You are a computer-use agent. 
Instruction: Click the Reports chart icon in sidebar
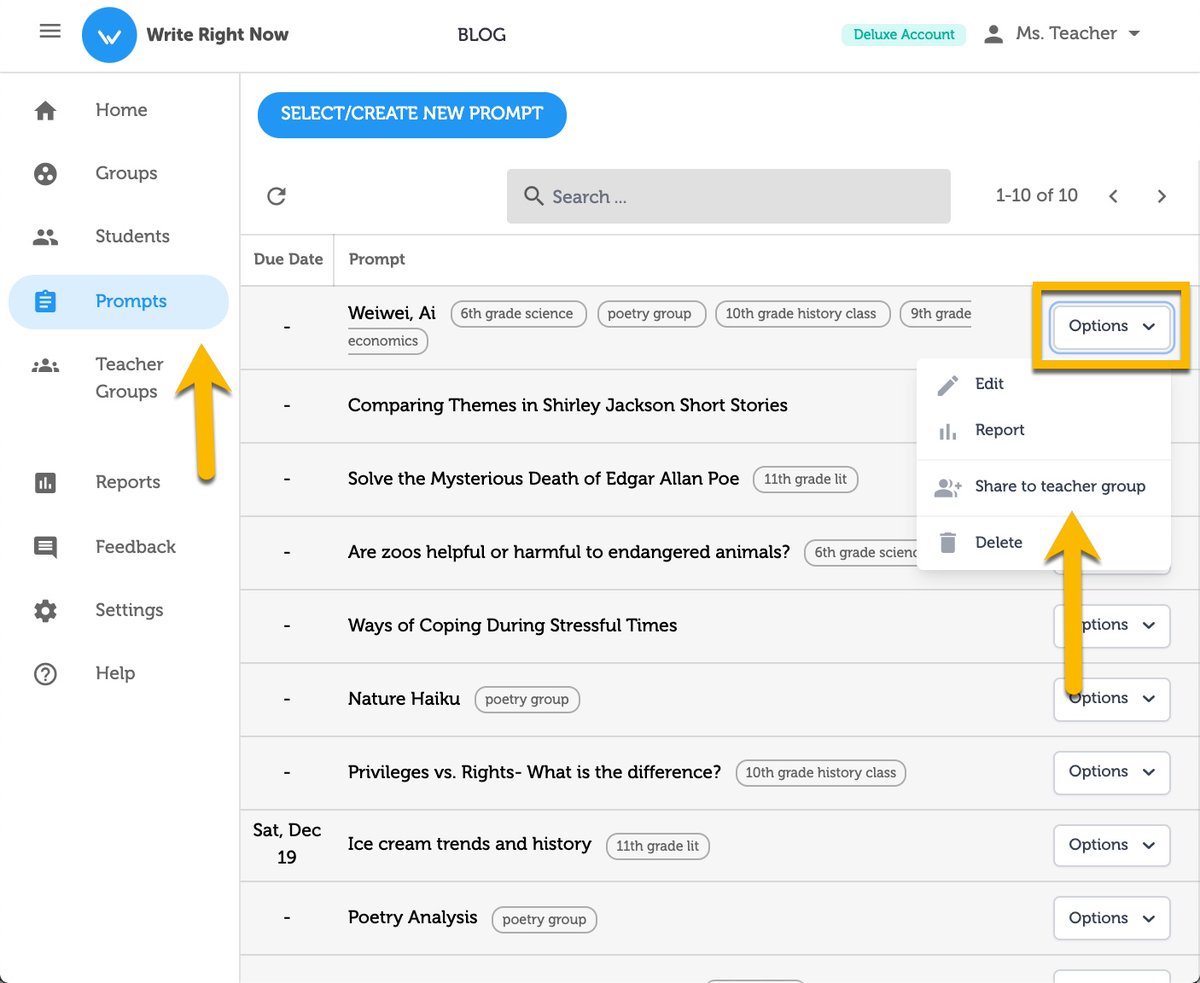(x=45, y=483)
